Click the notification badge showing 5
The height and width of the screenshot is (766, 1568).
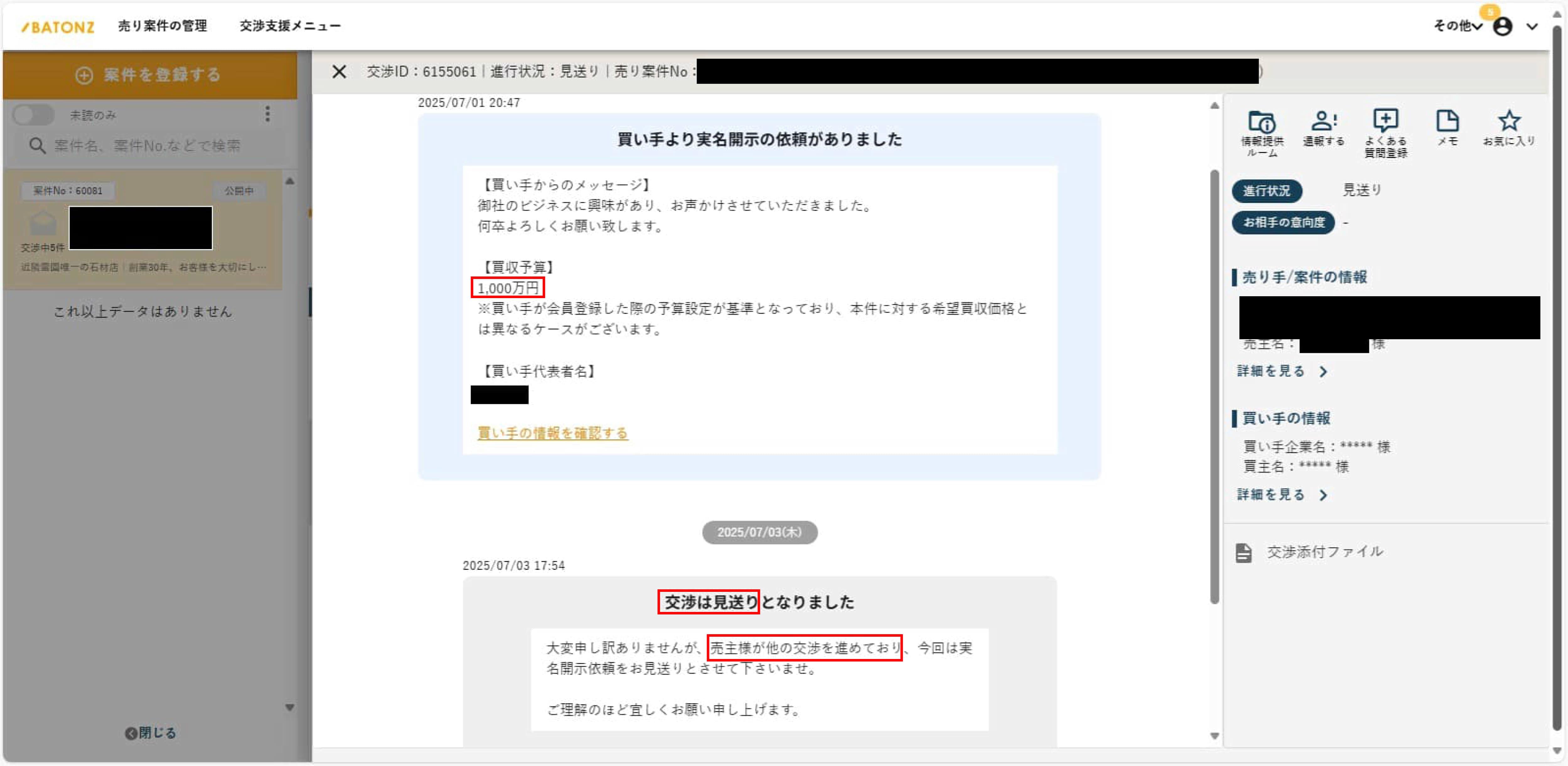[1490, 12]
